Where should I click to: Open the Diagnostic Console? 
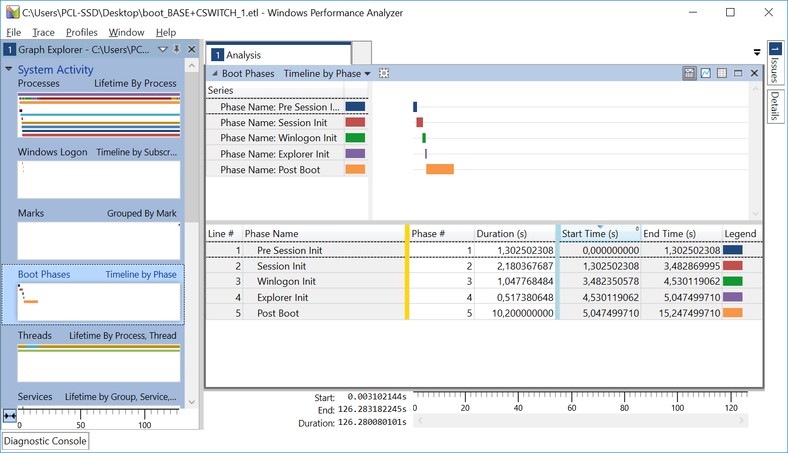coord(45,441)
